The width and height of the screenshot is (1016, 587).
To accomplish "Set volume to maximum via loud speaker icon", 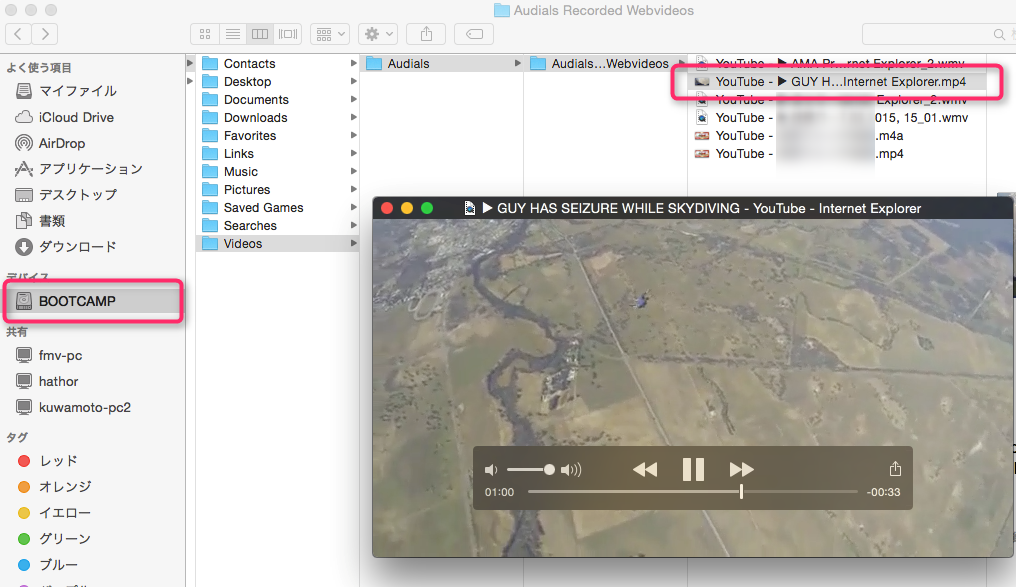I will tap(571, 470).
